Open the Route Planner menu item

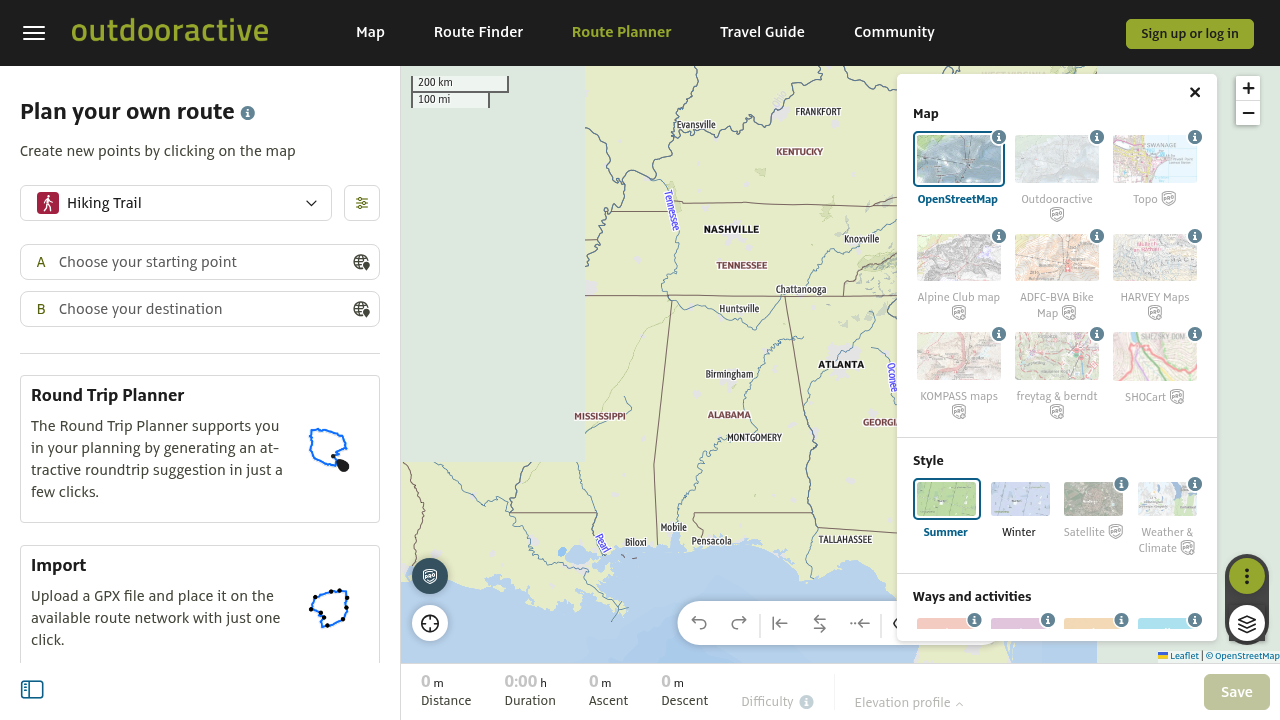[x=621, y=32]
